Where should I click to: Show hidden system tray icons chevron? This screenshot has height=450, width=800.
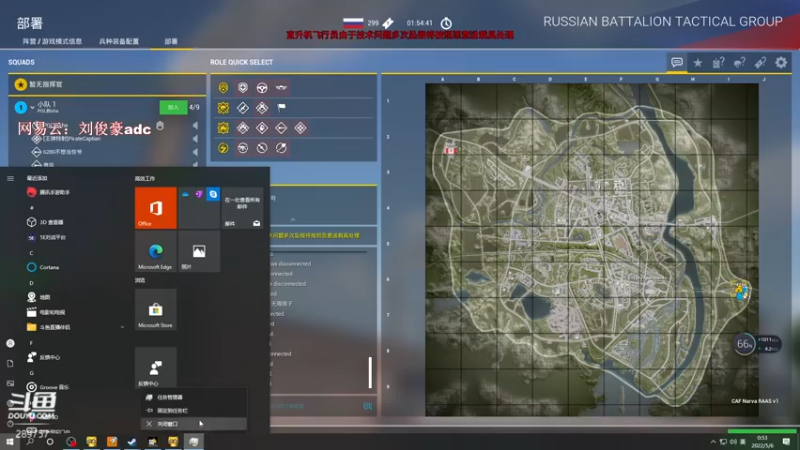coord(713,442)
